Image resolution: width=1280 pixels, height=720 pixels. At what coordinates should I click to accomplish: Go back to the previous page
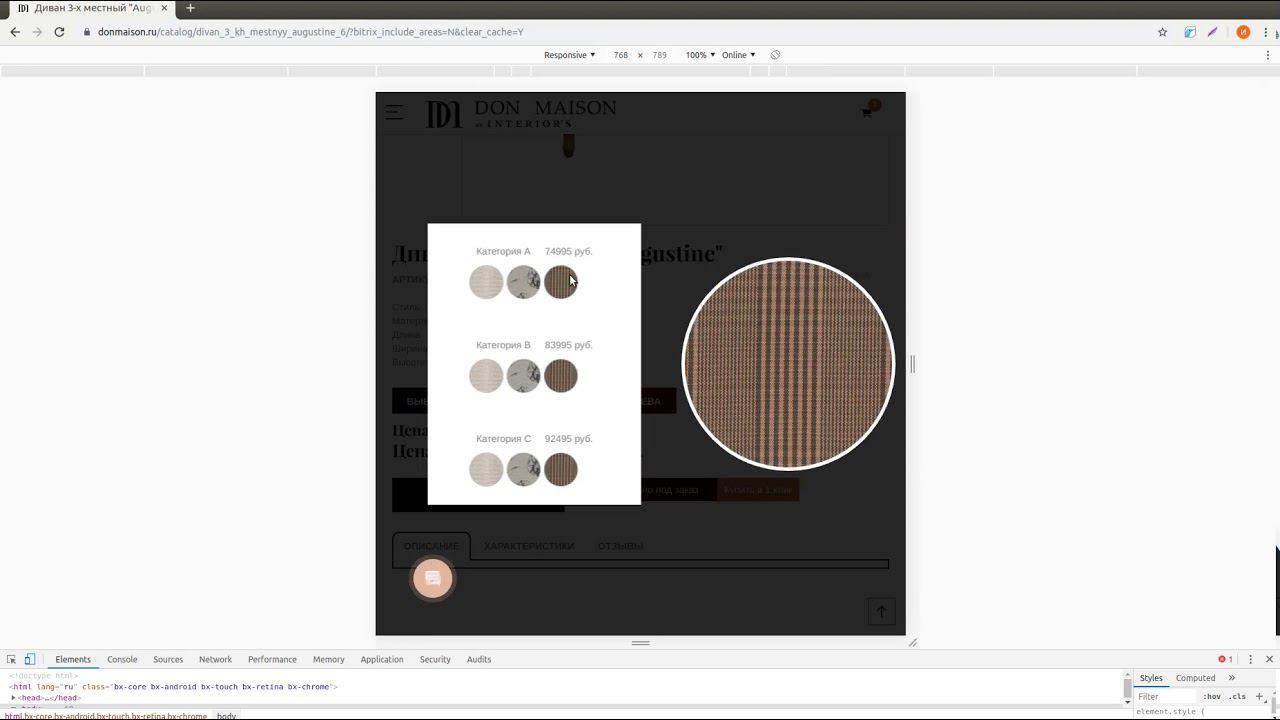(x=15, y=32)
